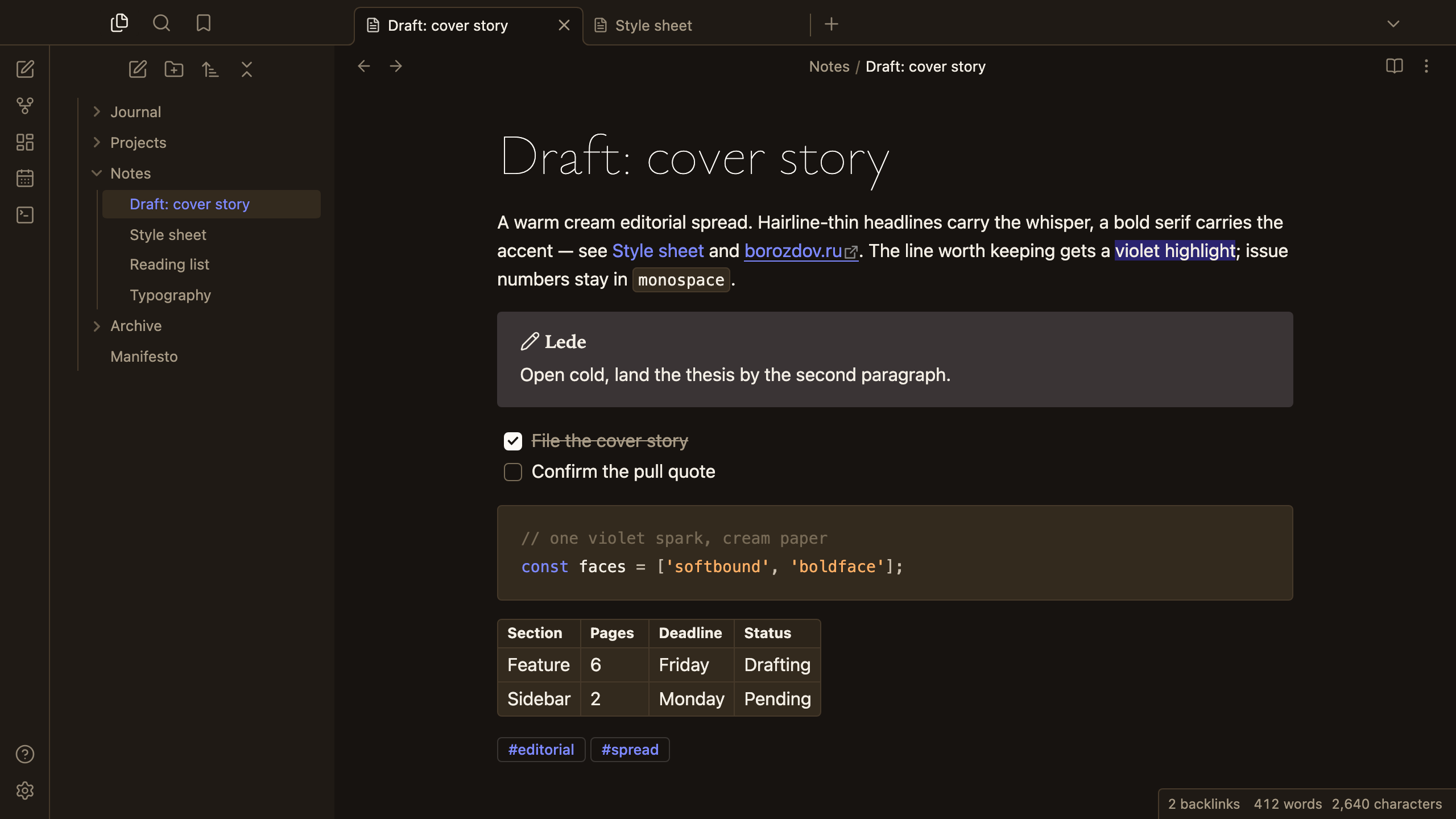
Task: Expand the Projects folder
Action: pyautogui.click(x=97, y=143)
